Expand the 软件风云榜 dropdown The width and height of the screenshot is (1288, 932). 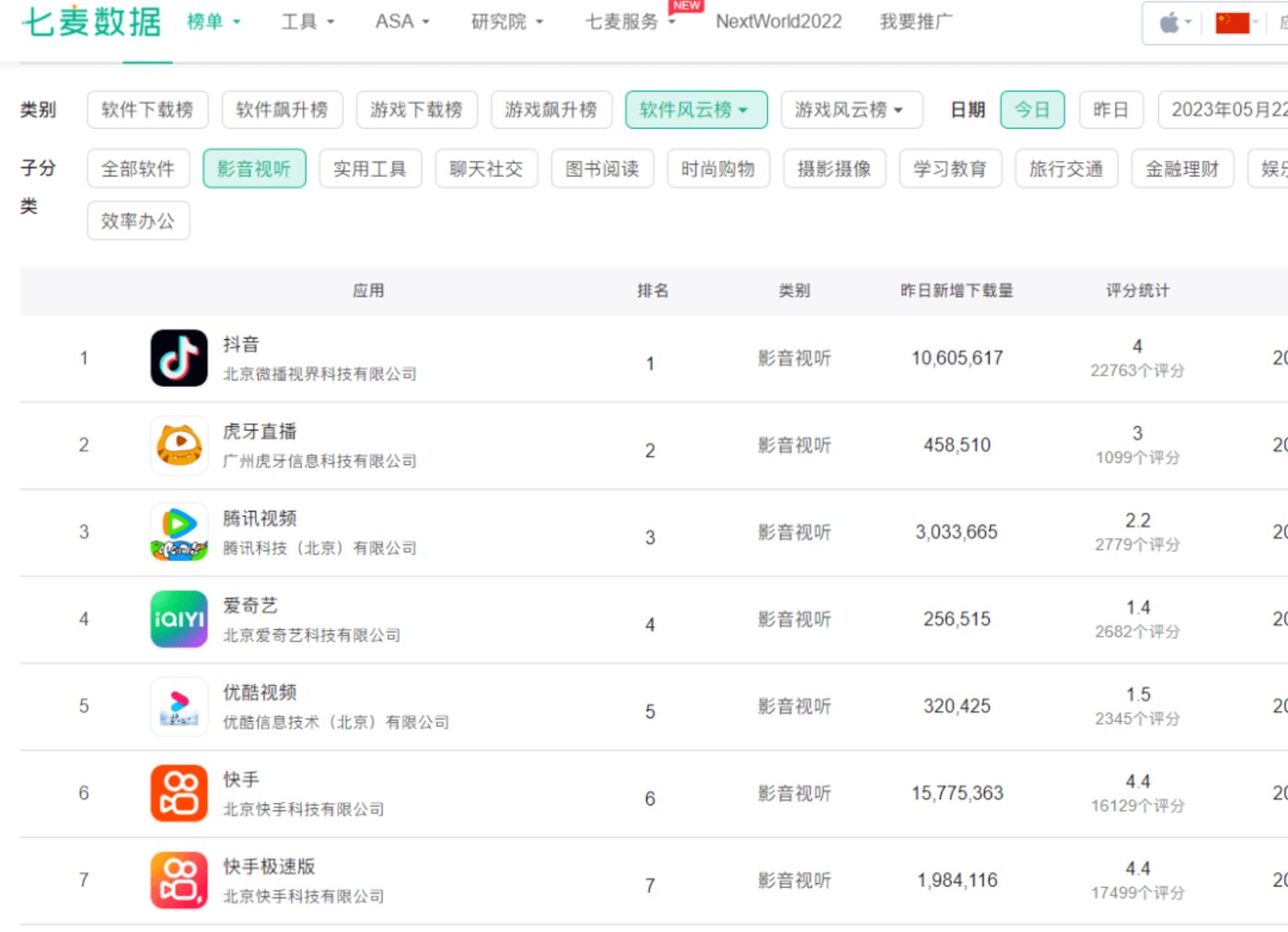(695, 110)
